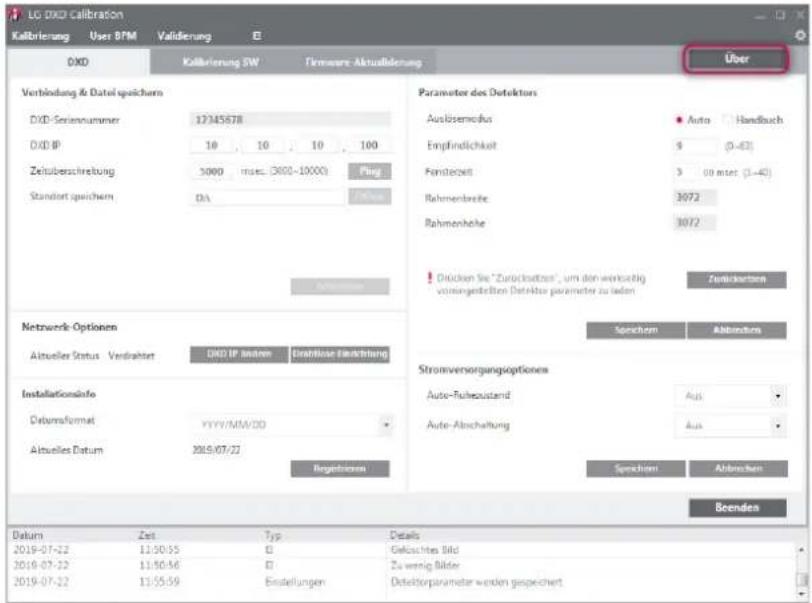
Task: Select Auto trigger mode
Action: (693, 120)
